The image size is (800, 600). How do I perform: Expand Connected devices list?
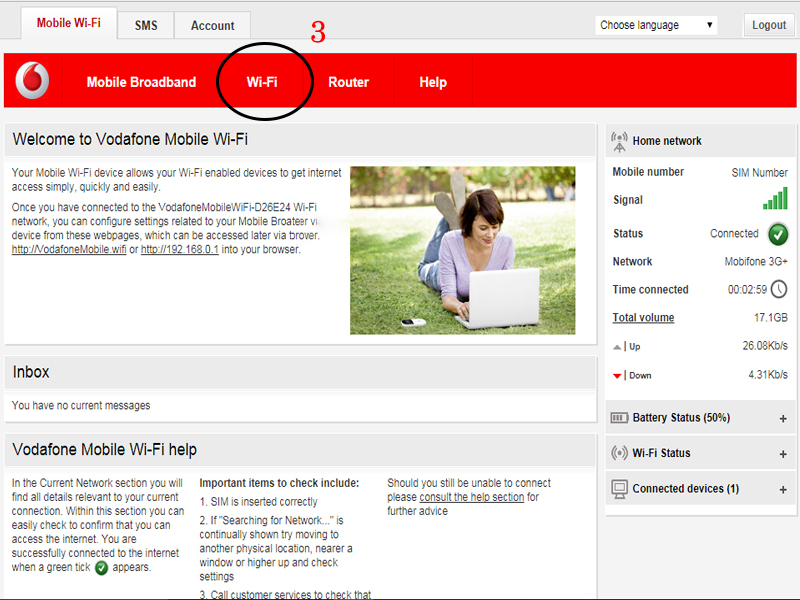(783, 490)
